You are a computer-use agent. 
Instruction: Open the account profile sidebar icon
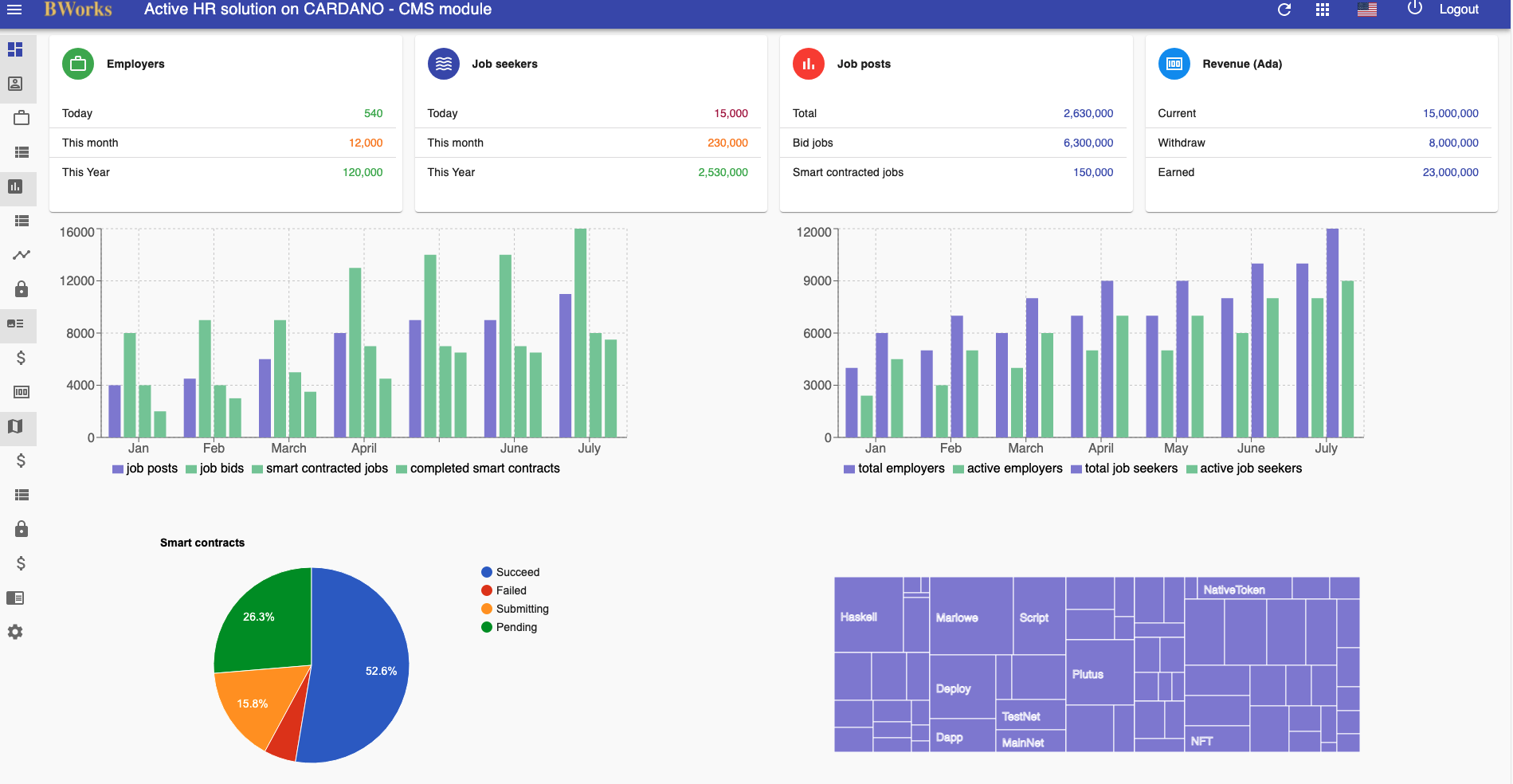pyautogui.click(x=15, y=84)
